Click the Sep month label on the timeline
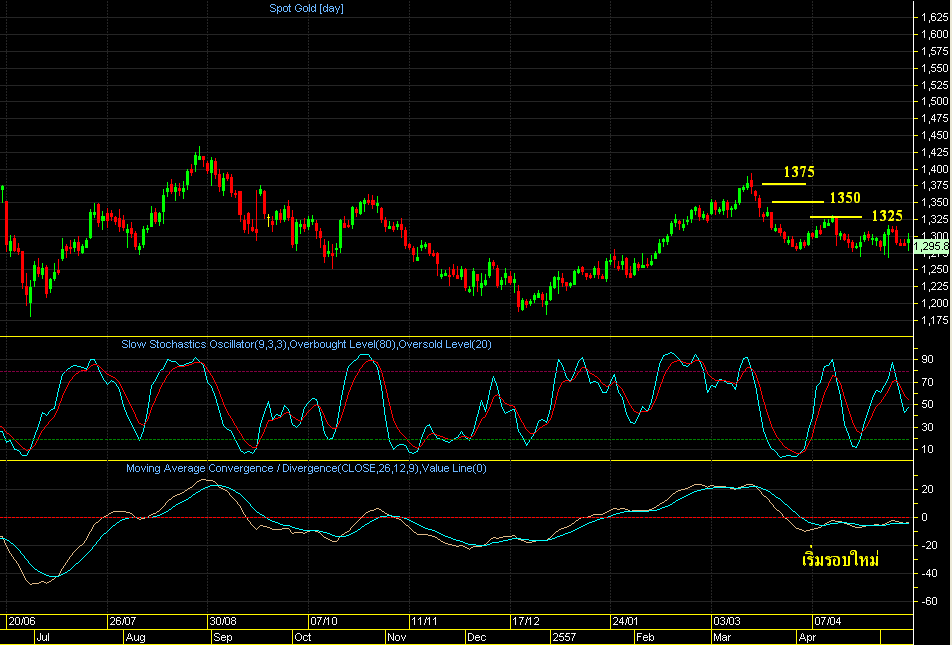The height and width of the screenshot is (645, 952). (x=223, y=636)
